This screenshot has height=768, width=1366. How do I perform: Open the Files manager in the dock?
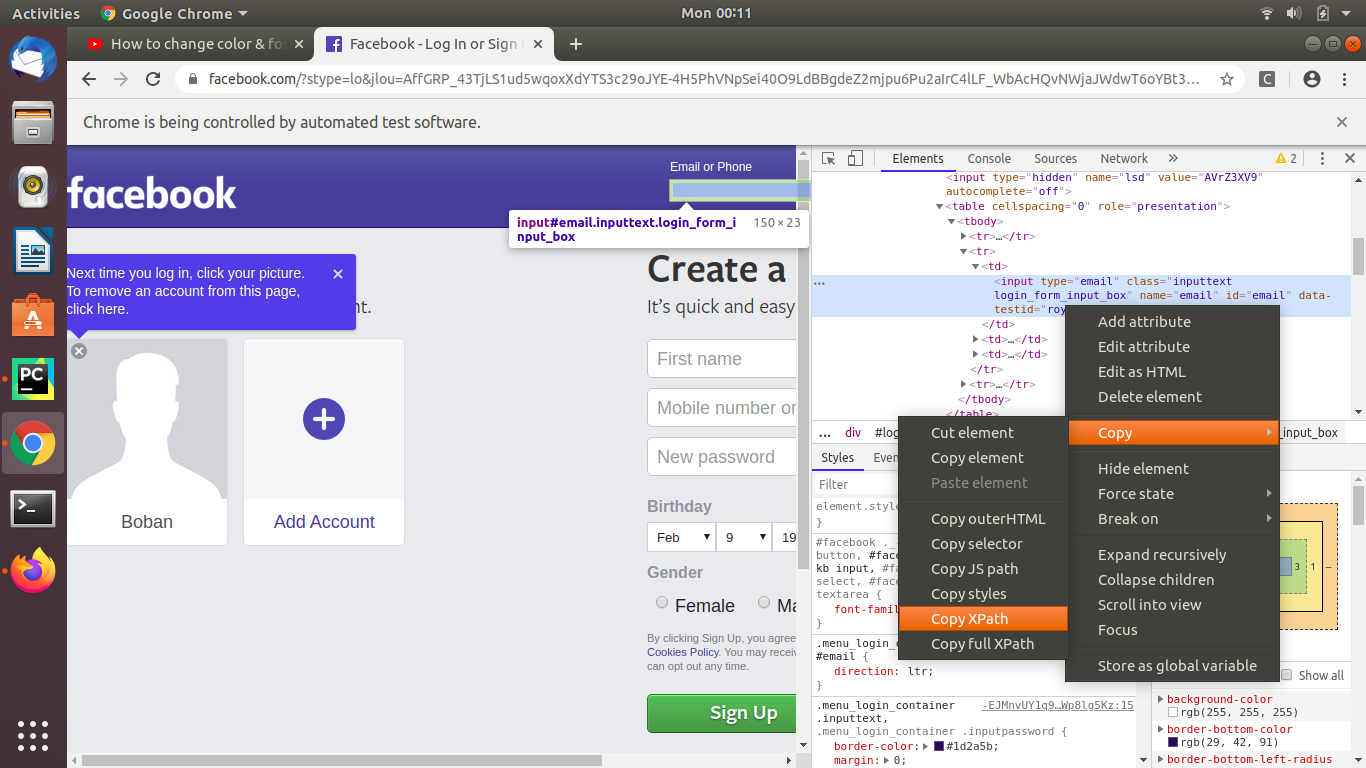33,123
